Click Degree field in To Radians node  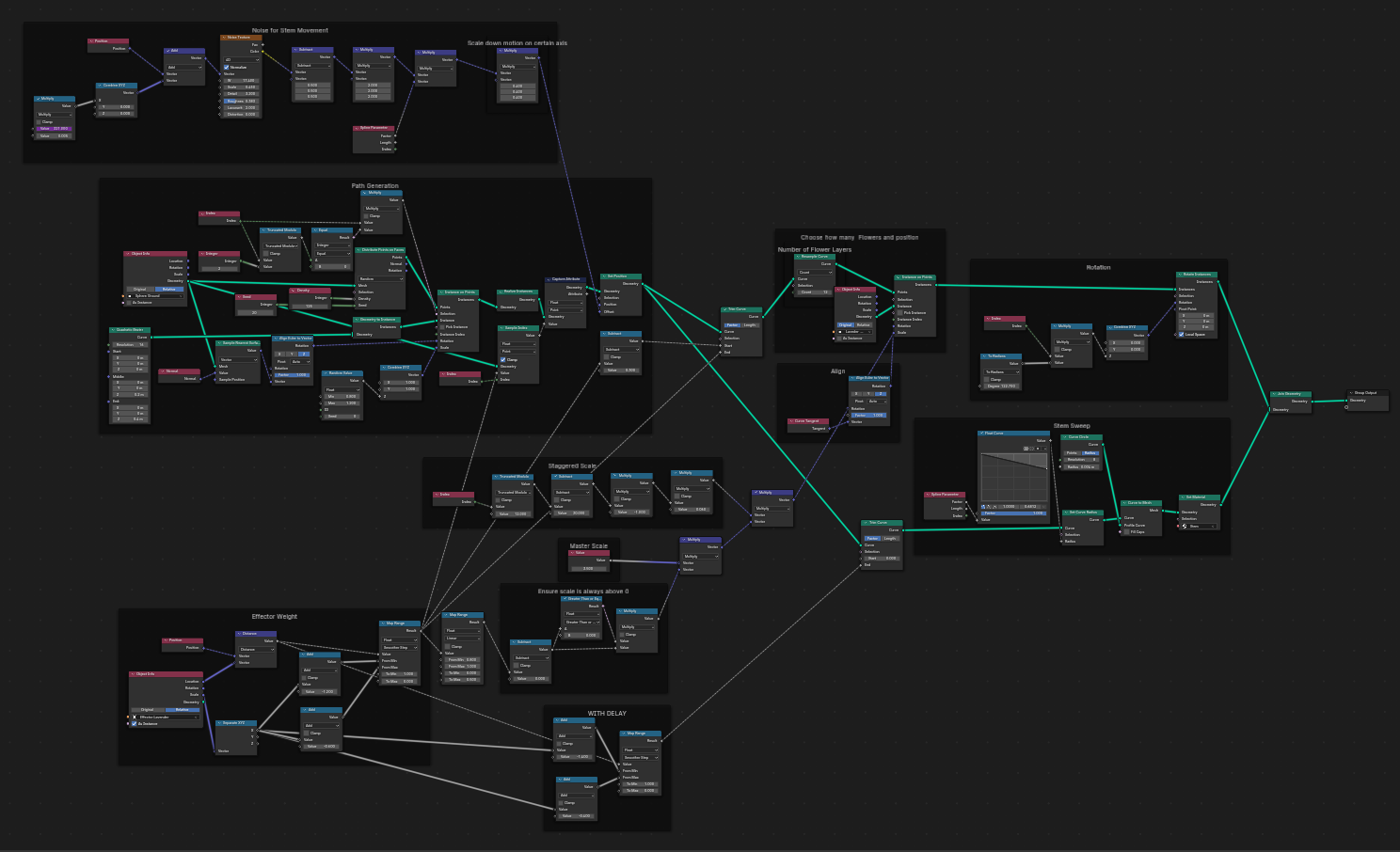[x=1000, y=386]
